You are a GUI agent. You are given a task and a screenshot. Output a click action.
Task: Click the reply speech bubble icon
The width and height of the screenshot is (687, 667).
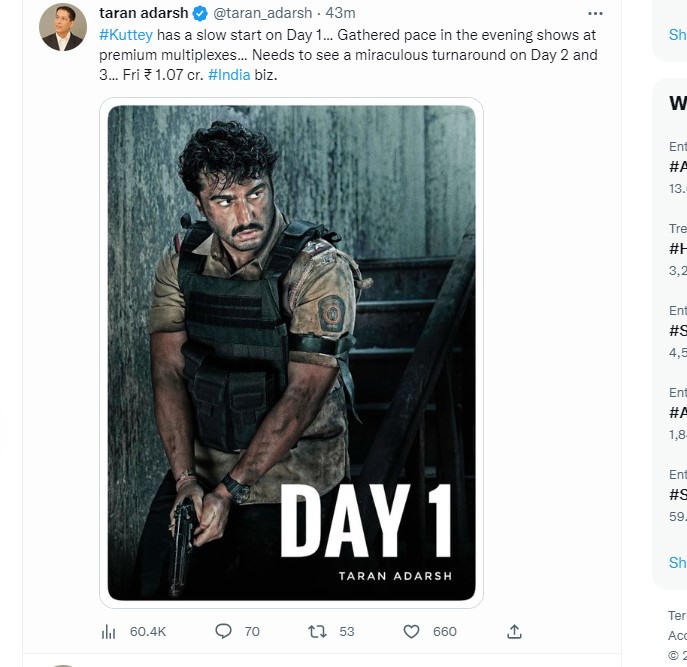[x=224, y=631]
